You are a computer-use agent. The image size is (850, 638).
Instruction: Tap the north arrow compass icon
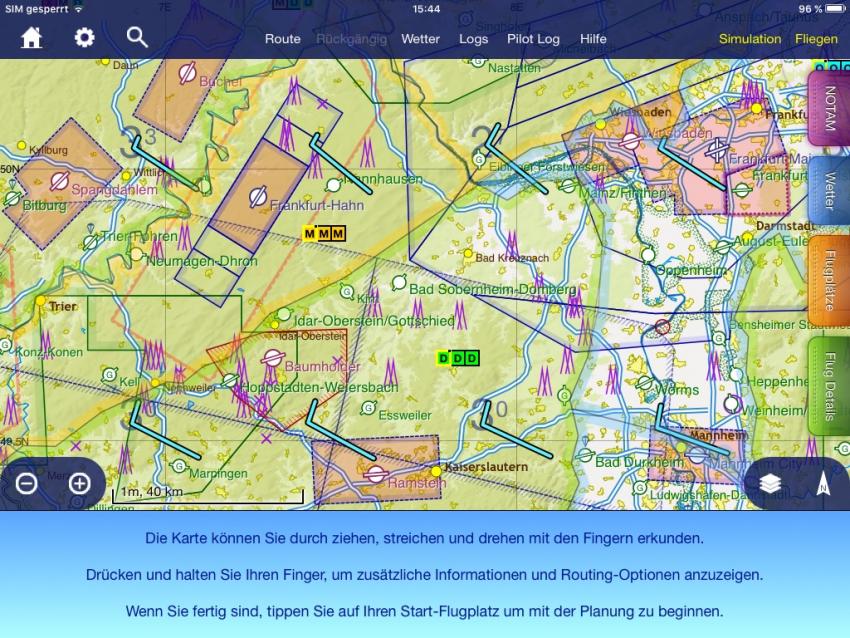[x=823, y=484]
